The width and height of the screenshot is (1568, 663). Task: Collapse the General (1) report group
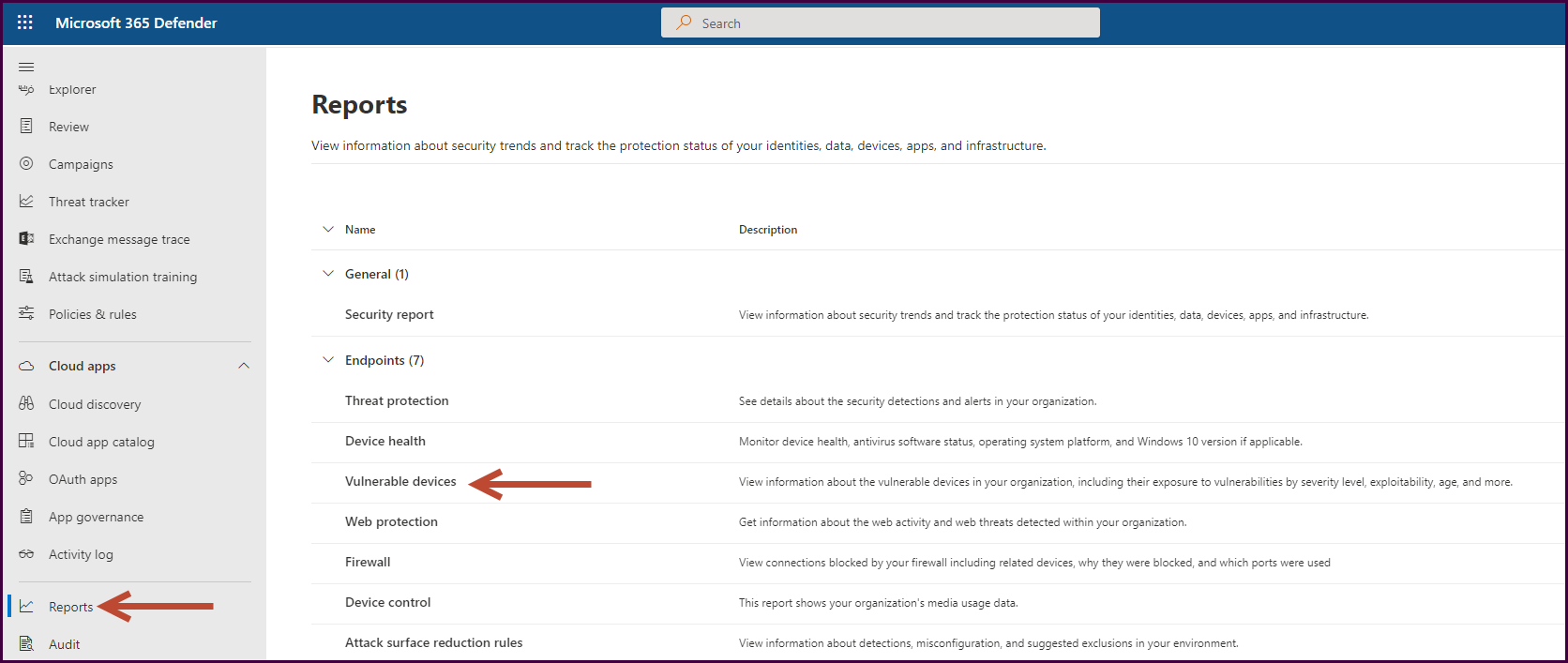tap(328, 274)
